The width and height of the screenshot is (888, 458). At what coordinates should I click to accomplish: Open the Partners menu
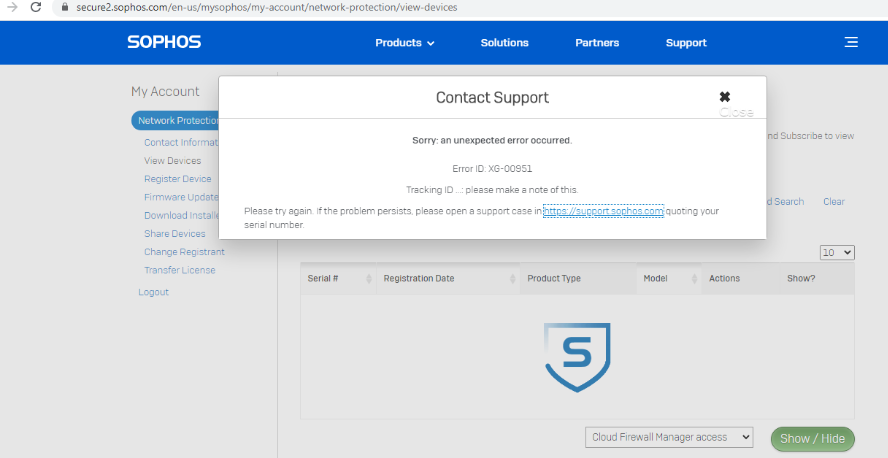(x=597, y=42)
